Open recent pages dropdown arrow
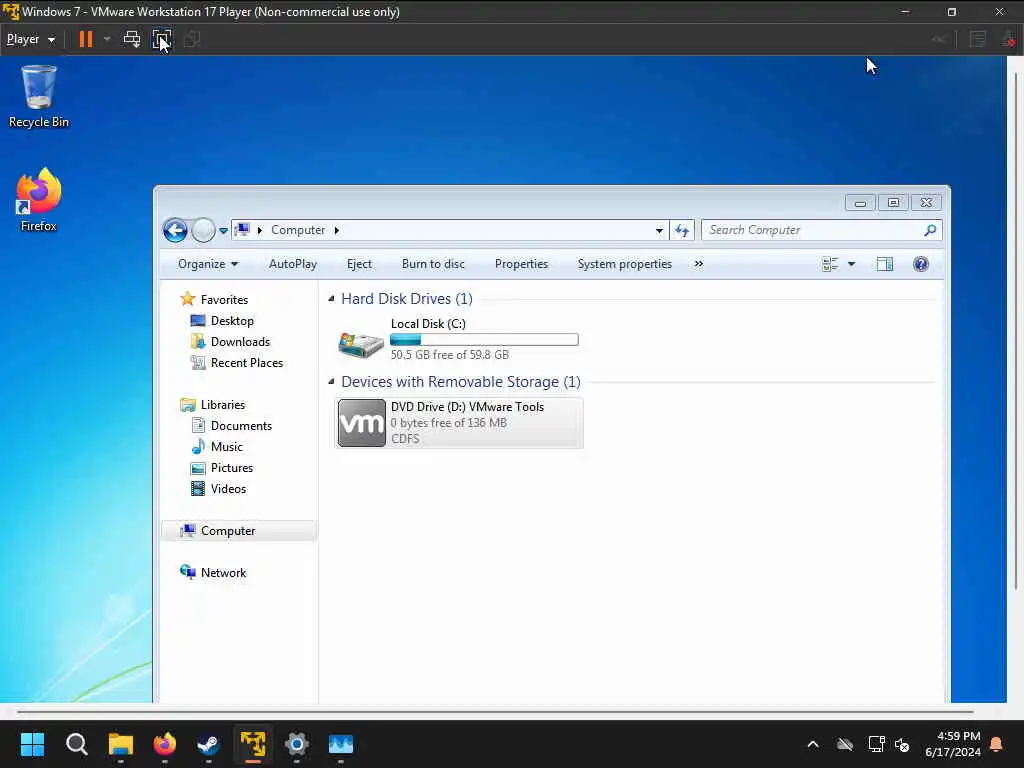The height and width of the screenshot is (768, 1024). [223, 231]
